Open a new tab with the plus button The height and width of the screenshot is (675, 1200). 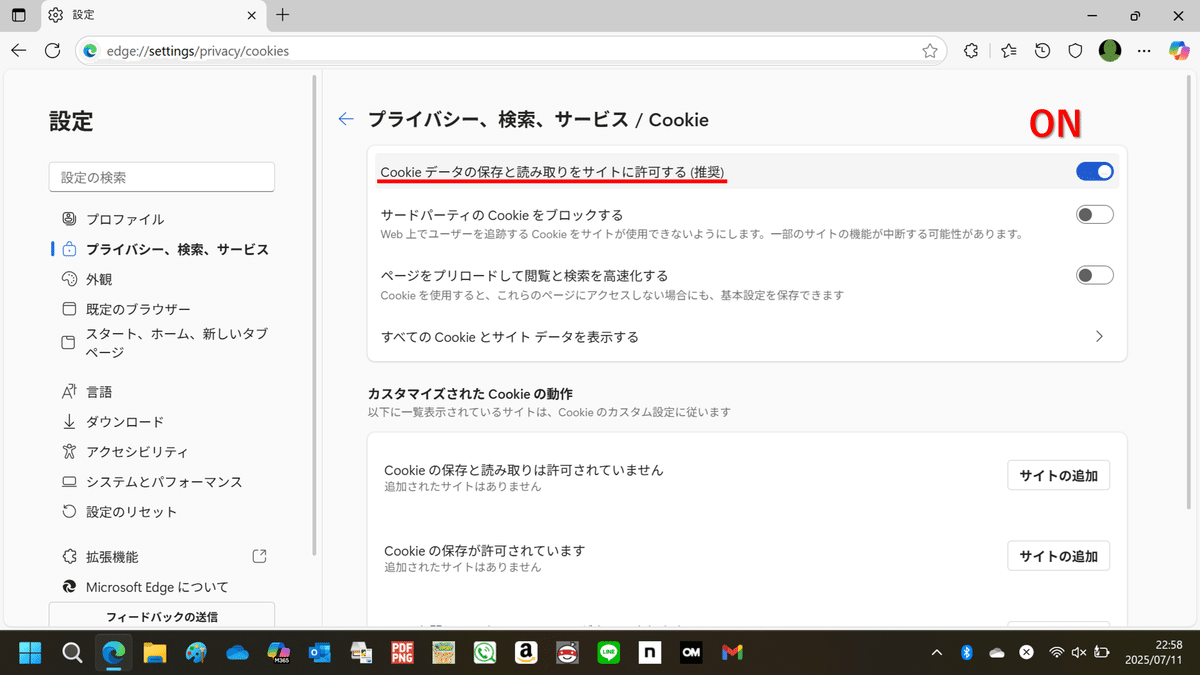point(283,15)
